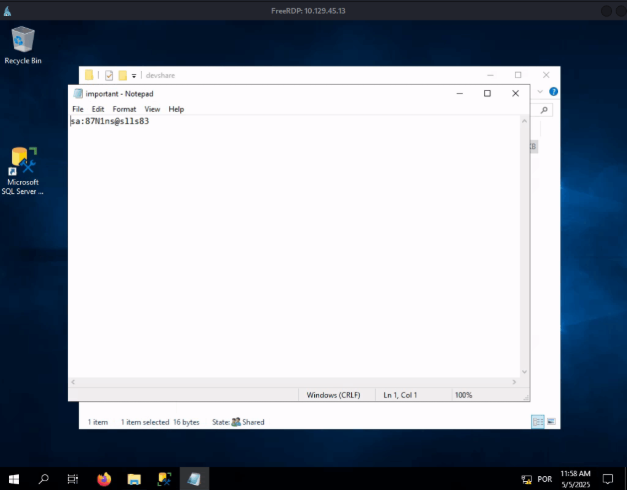The image size is (627, 490).
Task: Open the Edit menu in Notepad
Action: tap(98, 109)
